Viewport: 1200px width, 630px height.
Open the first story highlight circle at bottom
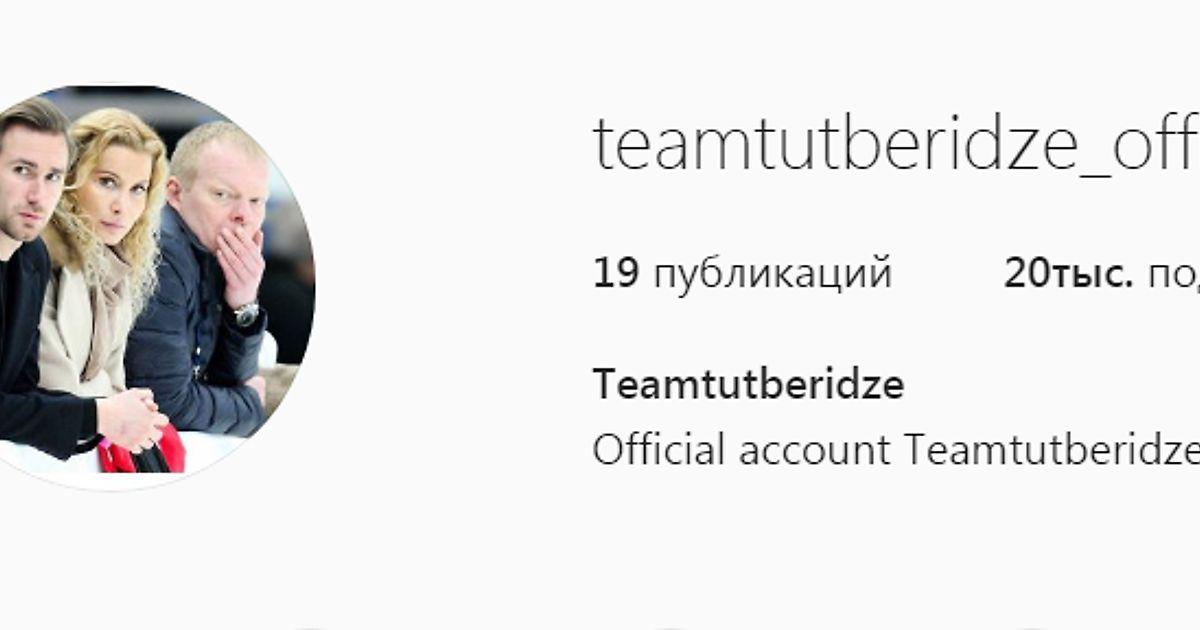[x=308, y=626]
